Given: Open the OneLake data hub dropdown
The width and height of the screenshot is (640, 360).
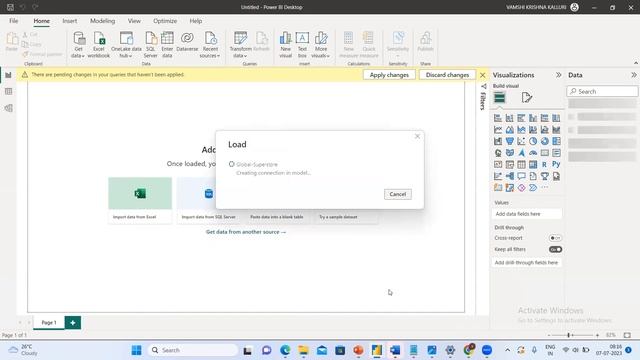Looking at the screenshot, I should tap(126, 45).
